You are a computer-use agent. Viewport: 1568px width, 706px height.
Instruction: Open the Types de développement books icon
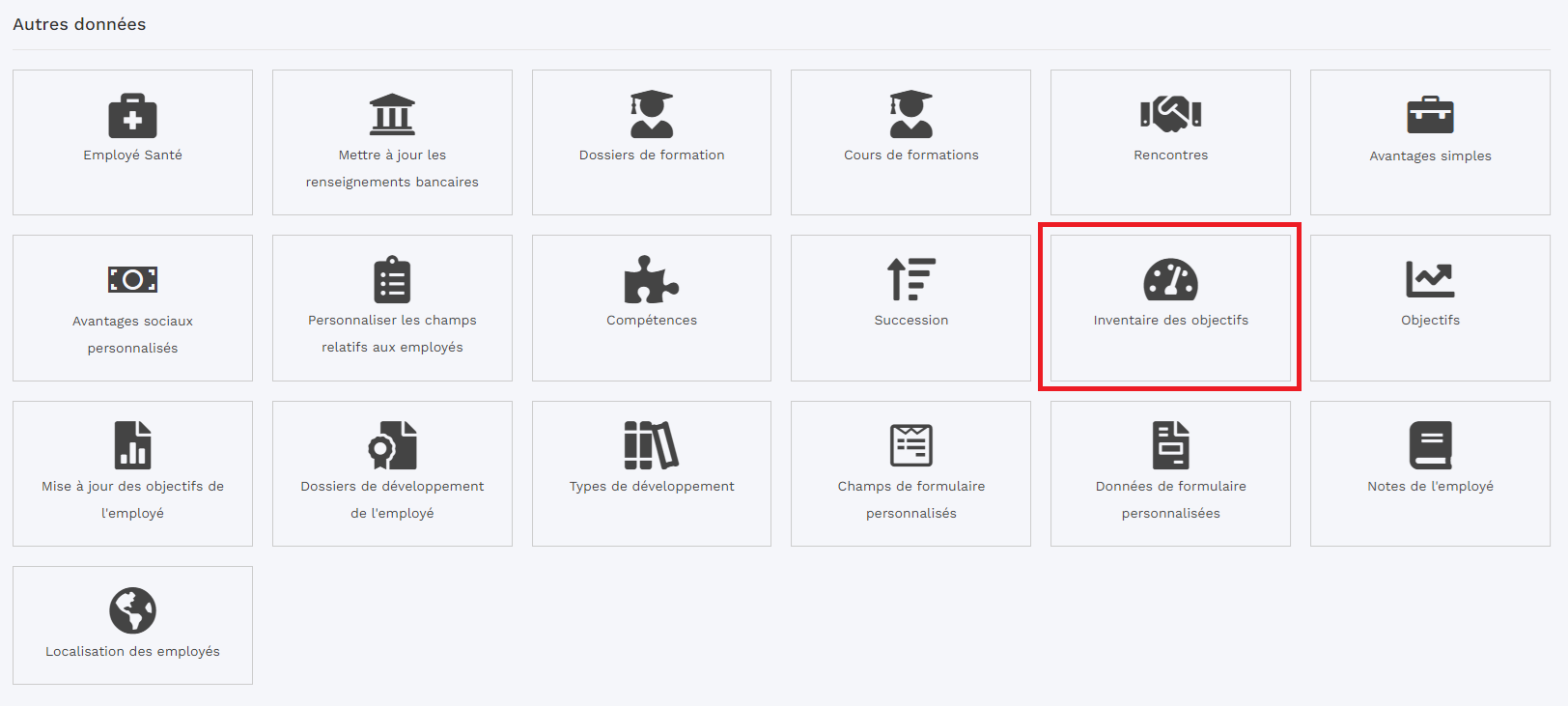[651, 445]
